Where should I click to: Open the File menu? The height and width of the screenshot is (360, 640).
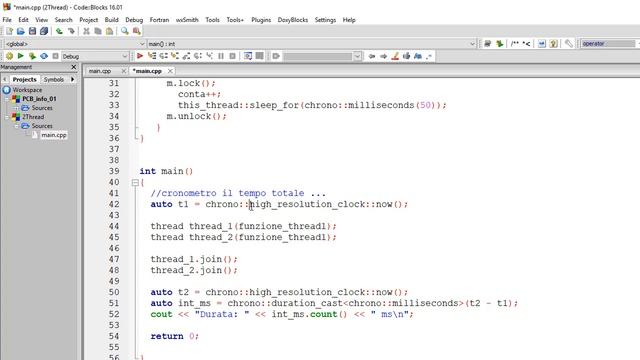click(7, 20)
